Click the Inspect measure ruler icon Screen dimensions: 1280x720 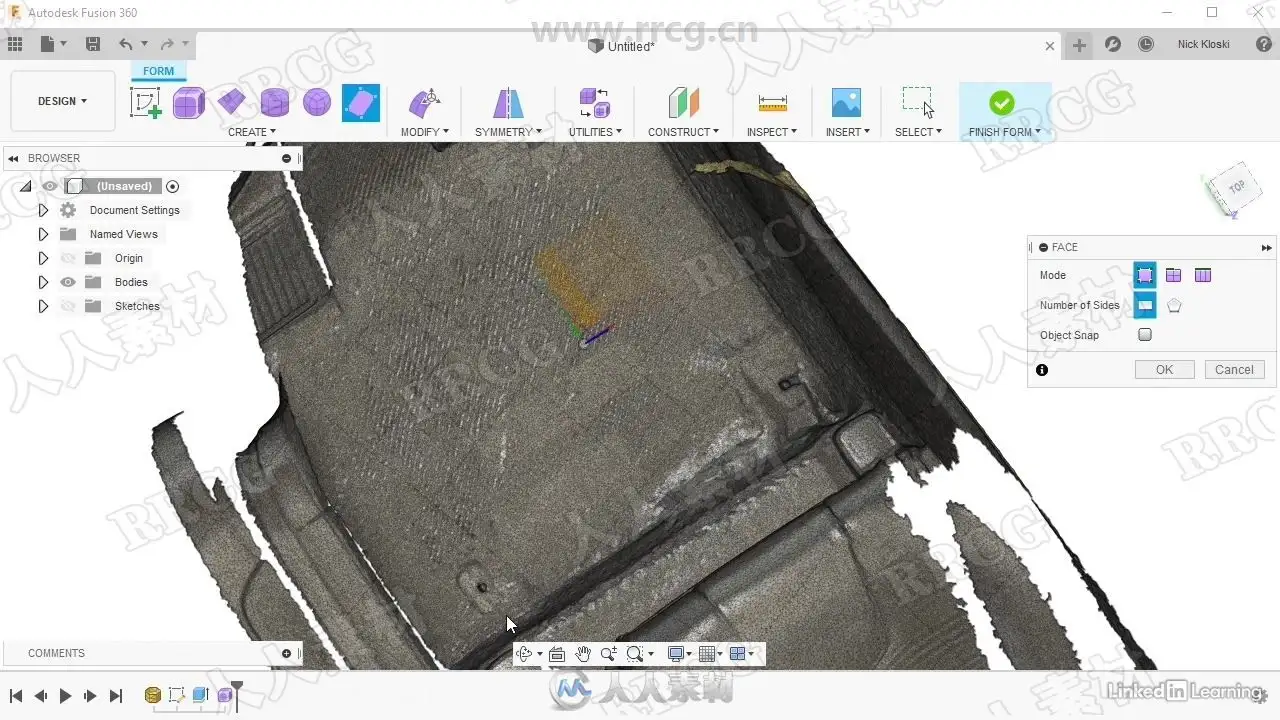772,103
